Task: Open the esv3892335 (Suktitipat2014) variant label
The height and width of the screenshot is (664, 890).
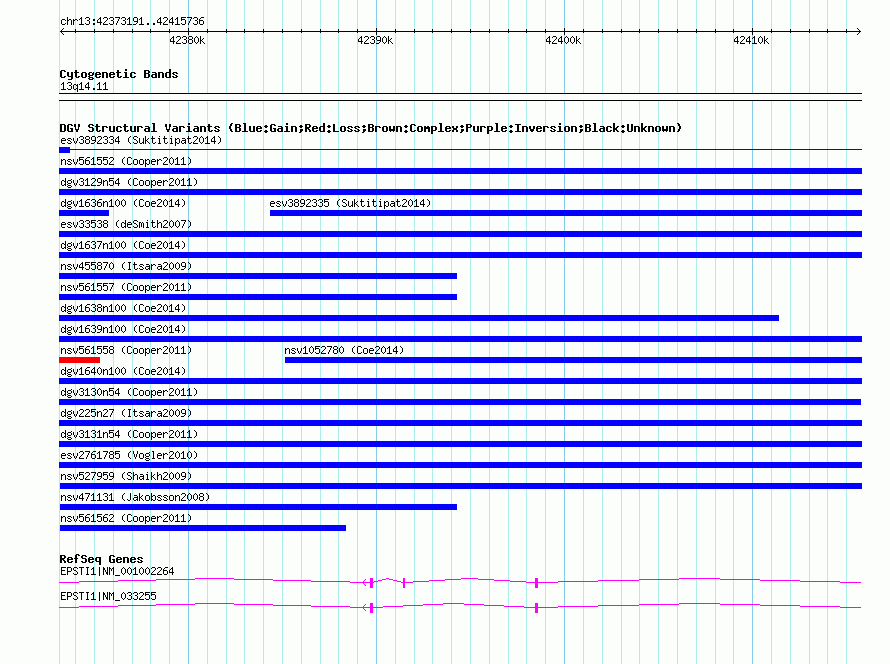Action: tap(350, 203)
